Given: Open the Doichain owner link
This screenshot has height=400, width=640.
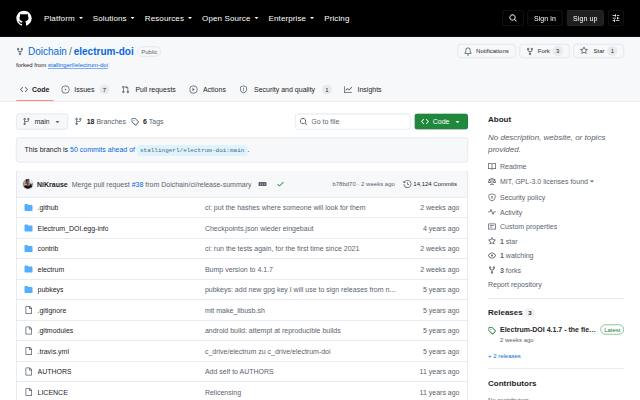Looking at the screenshot, I should 47,51.
